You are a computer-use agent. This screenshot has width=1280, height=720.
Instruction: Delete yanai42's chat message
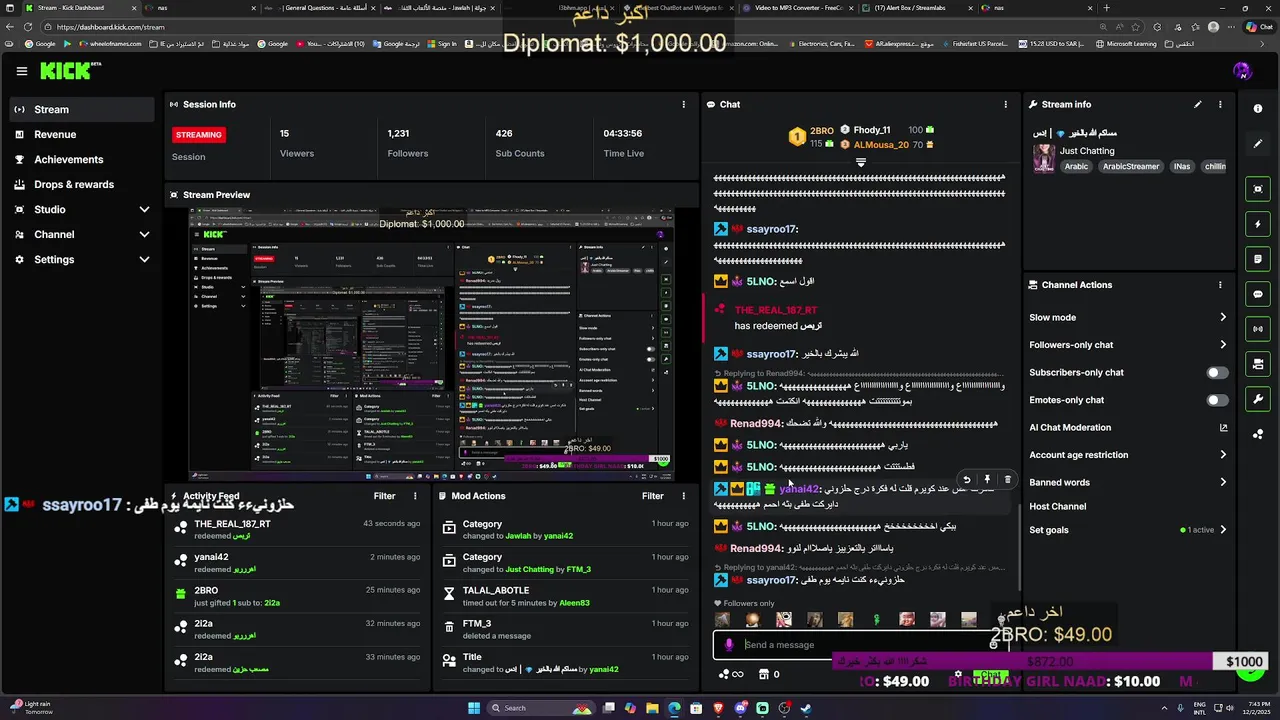point(1007,480)
